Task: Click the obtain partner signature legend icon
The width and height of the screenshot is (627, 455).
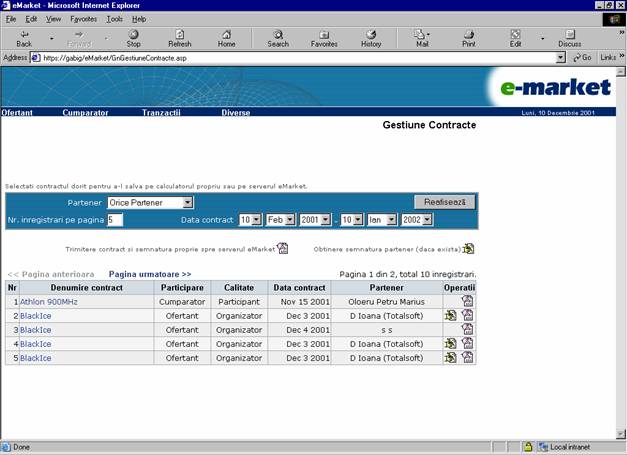Action: [468, 249]
